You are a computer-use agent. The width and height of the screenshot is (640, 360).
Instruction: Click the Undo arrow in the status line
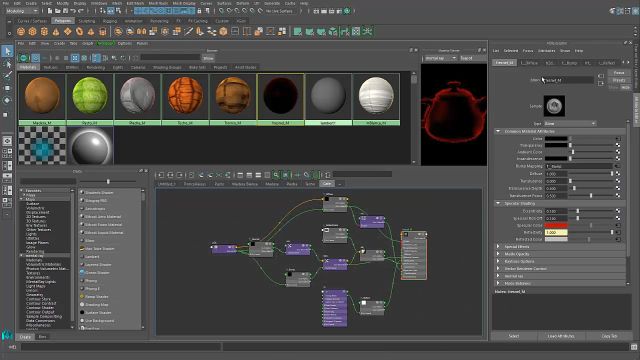point(73,11)
